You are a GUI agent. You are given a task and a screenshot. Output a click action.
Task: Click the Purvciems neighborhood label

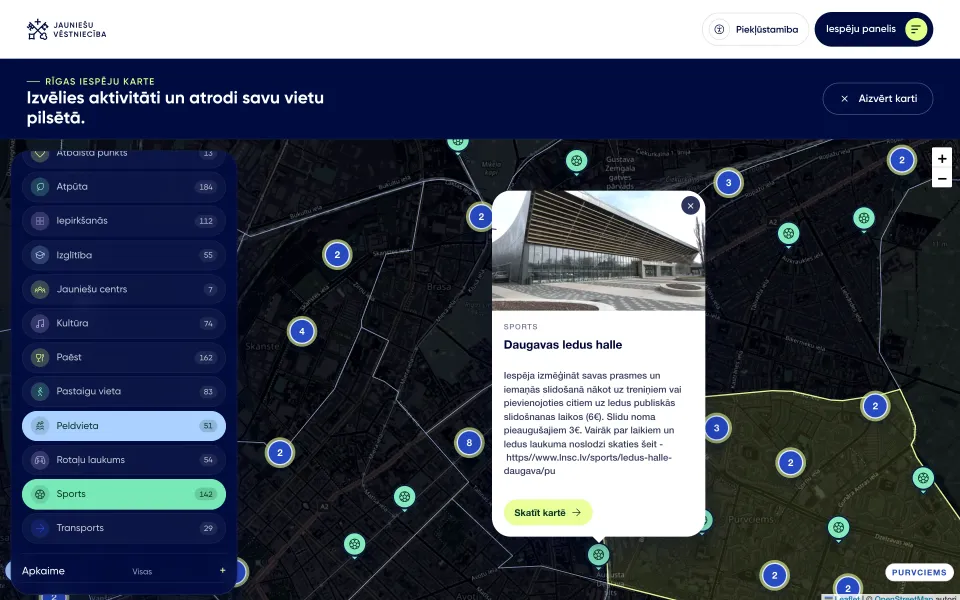(919, 572)
